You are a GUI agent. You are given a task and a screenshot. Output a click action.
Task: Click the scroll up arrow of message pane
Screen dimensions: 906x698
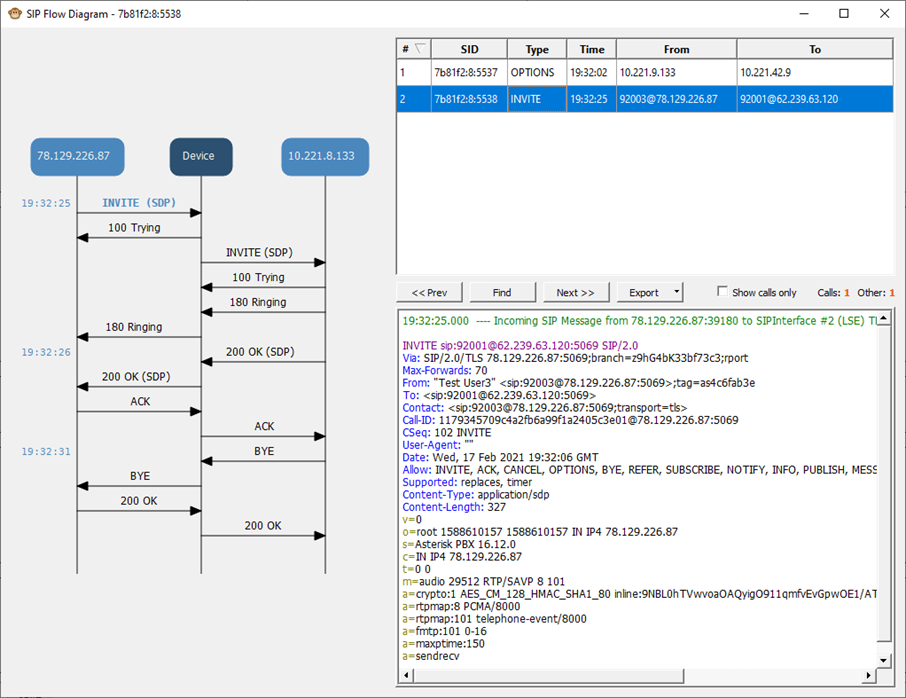[x=883, y=318]
